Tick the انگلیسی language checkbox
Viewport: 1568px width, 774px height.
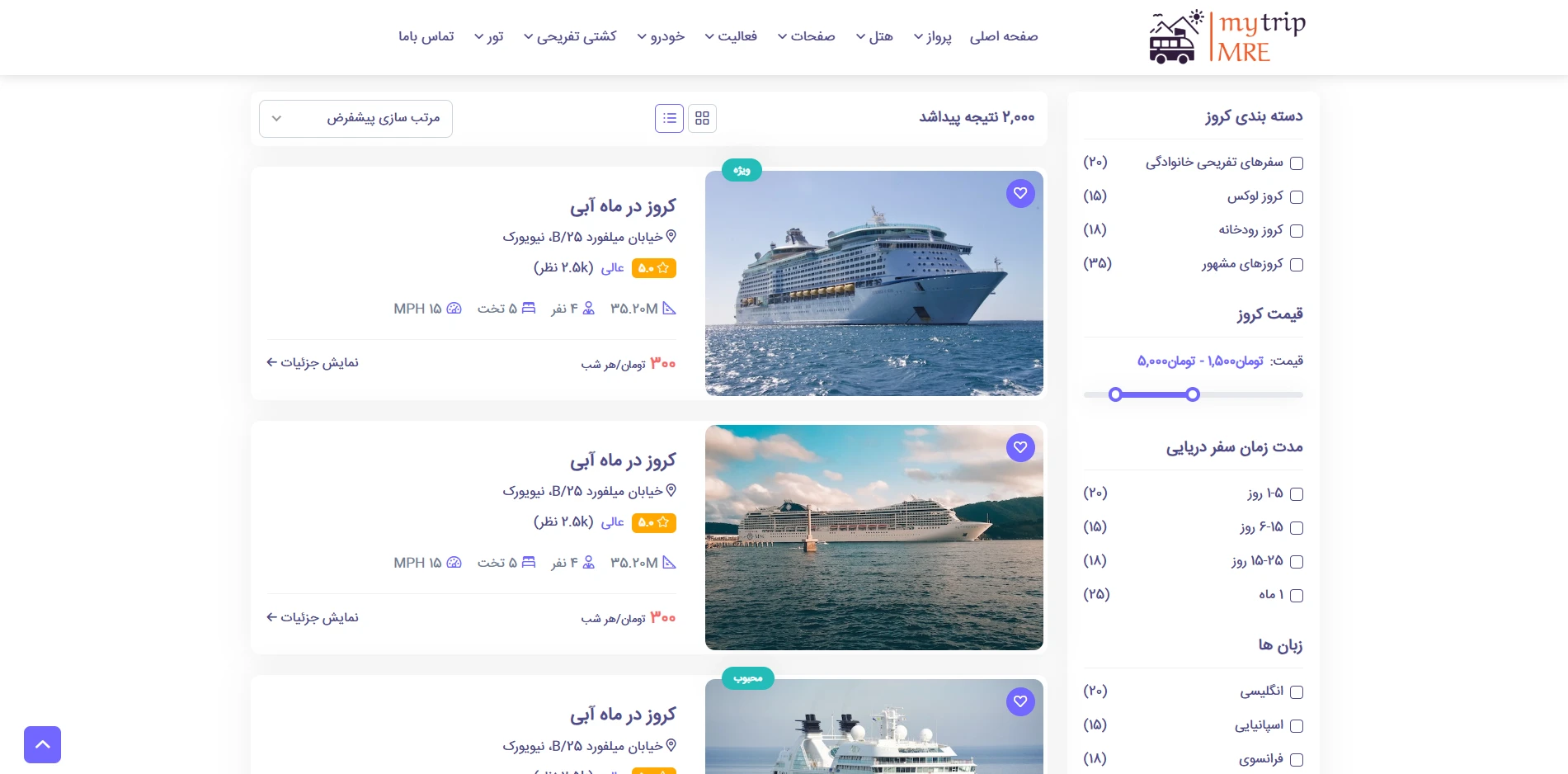click(x=1297, y=692)
